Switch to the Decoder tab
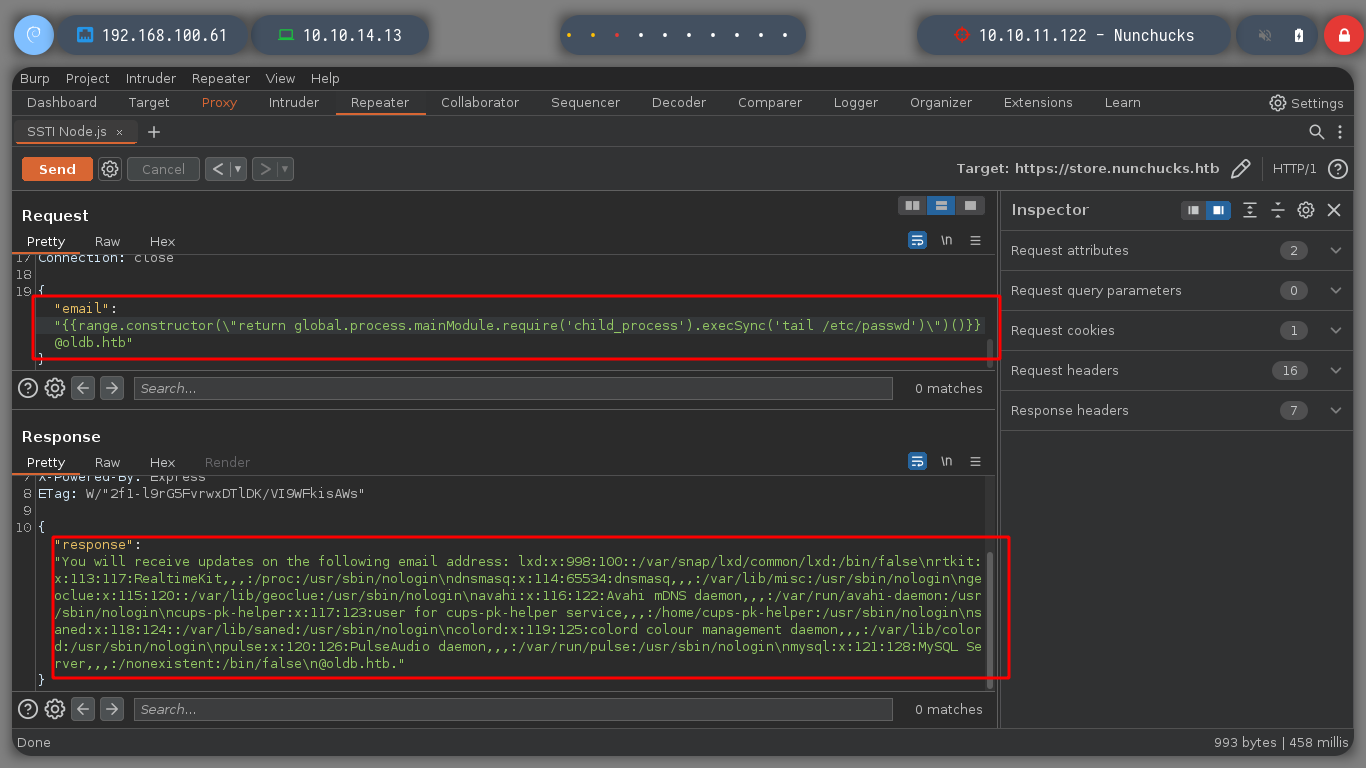Image resolution: width=1366 pixels, height=768 pixels. click(x=679, y=102)
